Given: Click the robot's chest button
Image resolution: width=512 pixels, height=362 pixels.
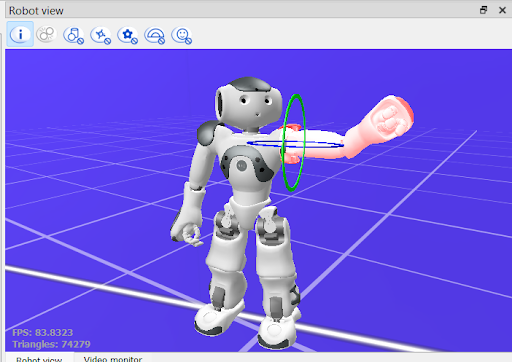Looking at the screenshot, I should (241, 165).
